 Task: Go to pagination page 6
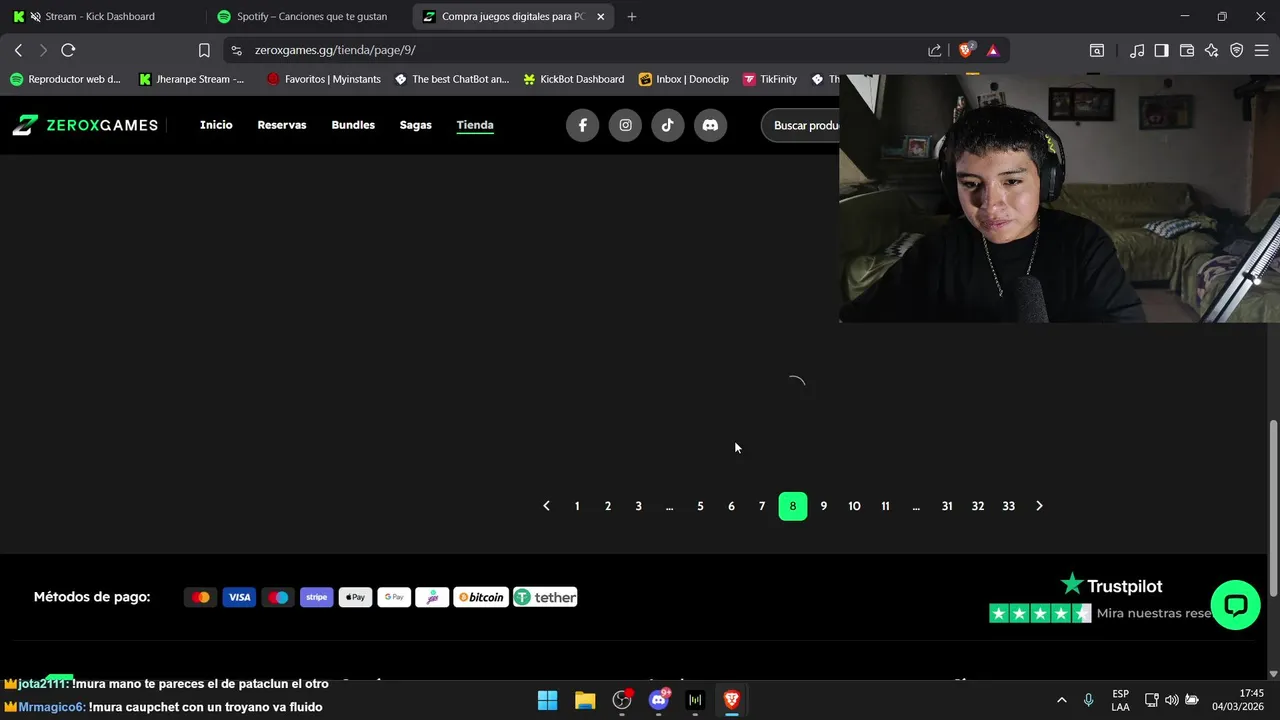[731, 506]
